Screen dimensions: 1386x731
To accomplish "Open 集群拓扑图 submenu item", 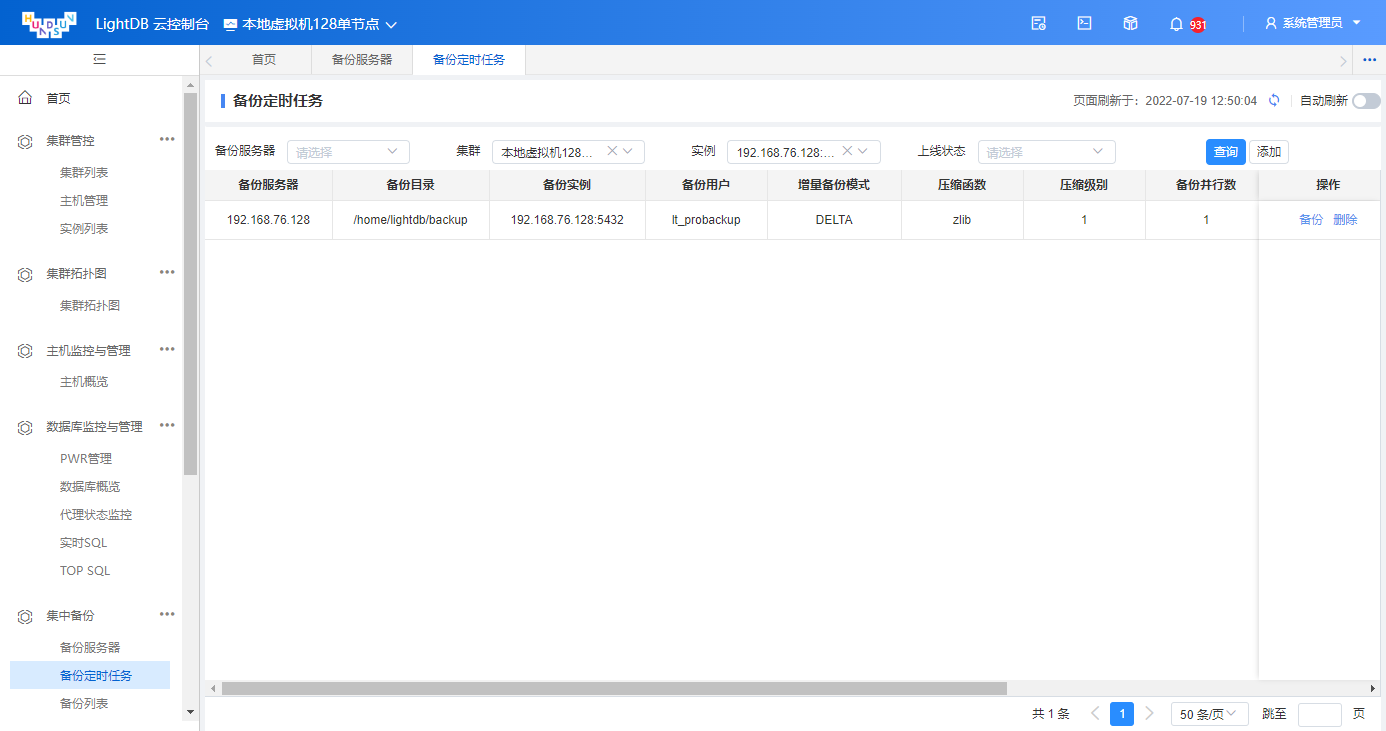I will (90, 306).
